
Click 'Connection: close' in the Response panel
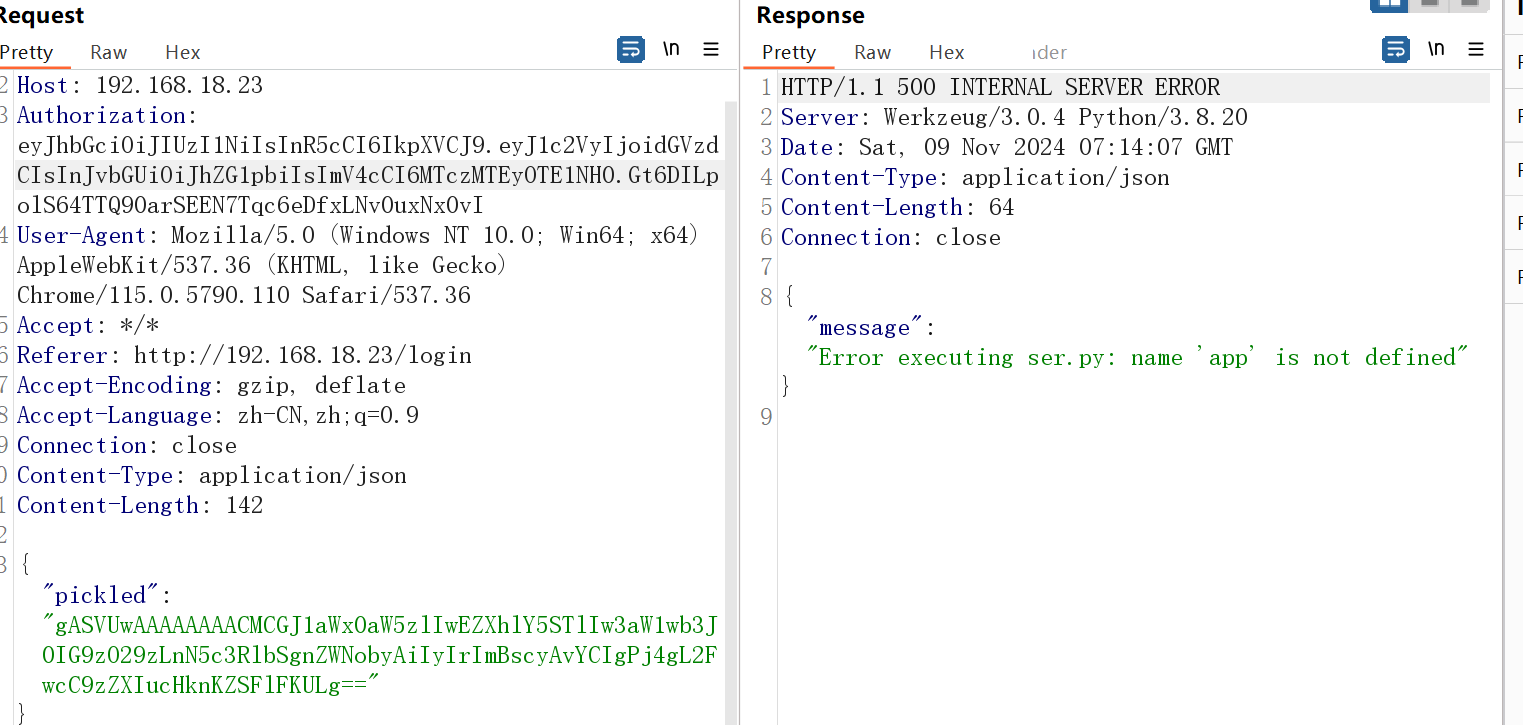click(891, 237)
